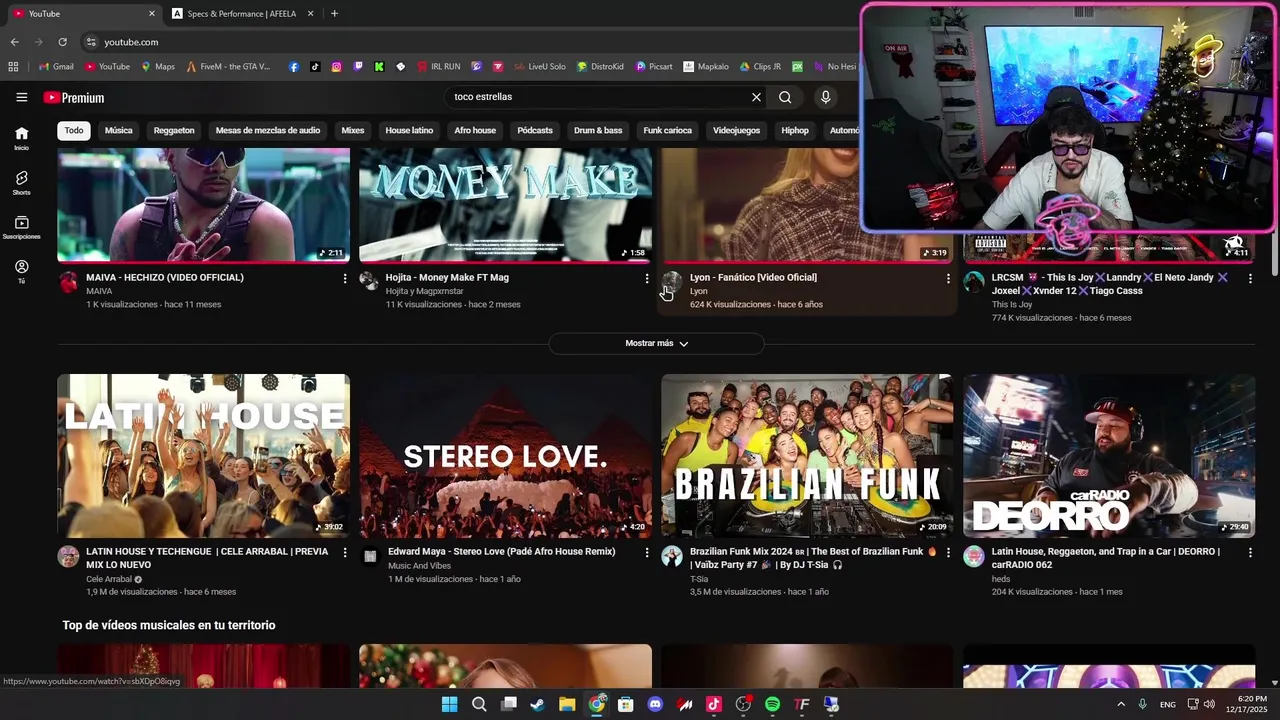The image size is (1280, 720).
Task: Open the DEORRO carRADIO video thumbnail
Action: pos(1109,456)
